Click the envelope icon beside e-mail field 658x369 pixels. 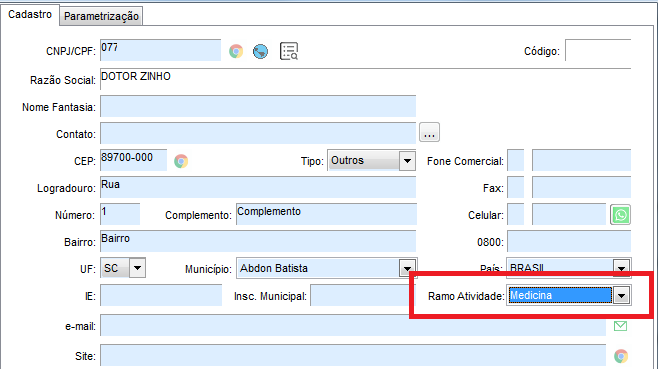click(x=620, y=326)
